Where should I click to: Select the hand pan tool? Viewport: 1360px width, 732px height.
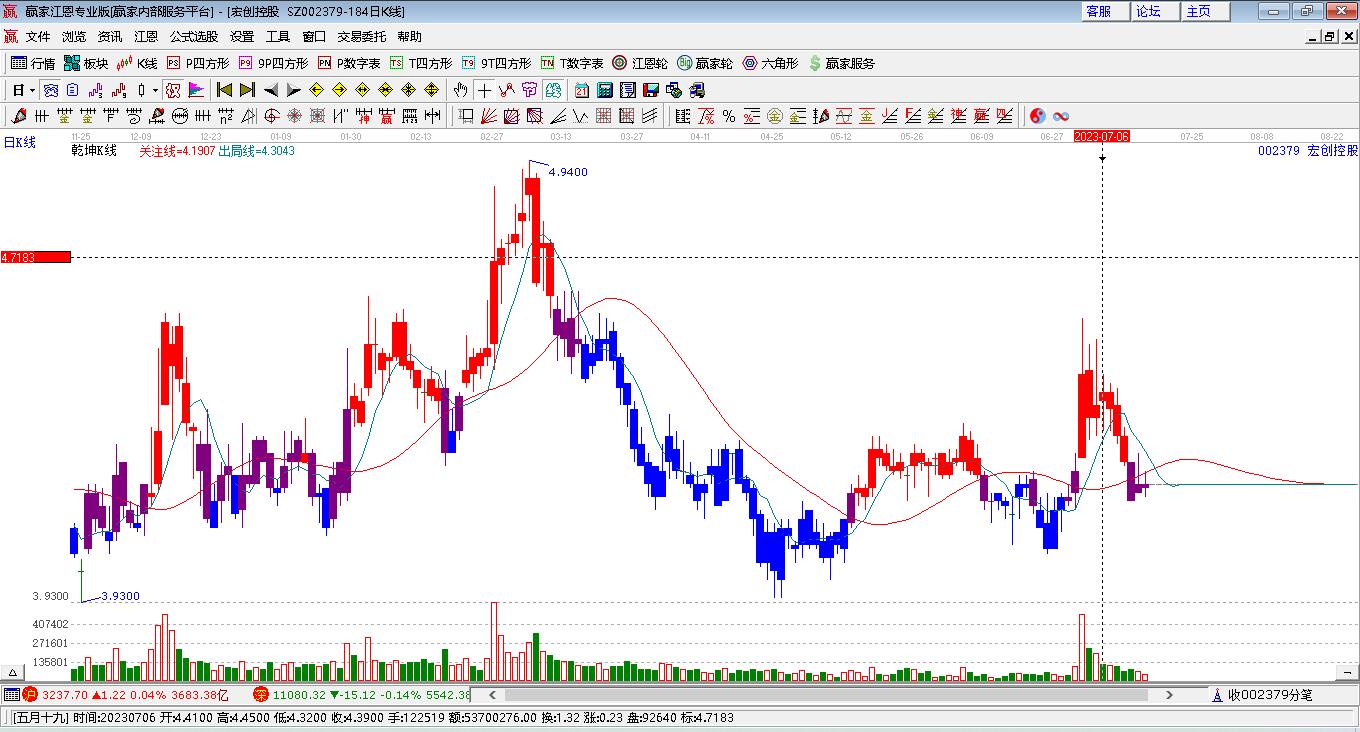(460, 90)
